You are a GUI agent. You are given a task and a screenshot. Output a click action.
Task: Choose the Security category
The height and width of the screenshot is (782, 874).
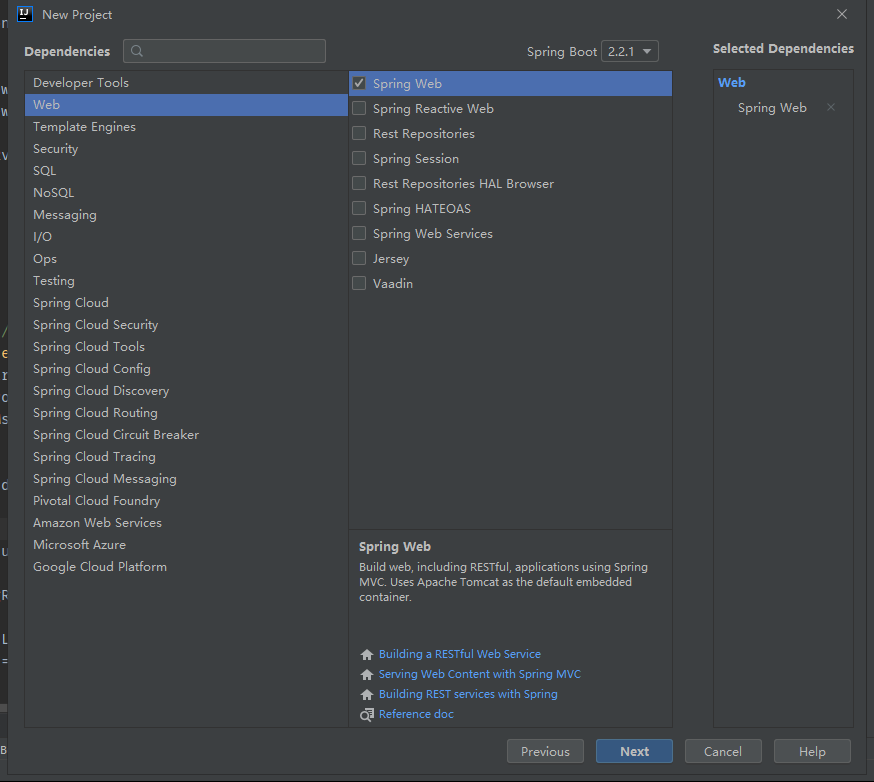[186, 149]
